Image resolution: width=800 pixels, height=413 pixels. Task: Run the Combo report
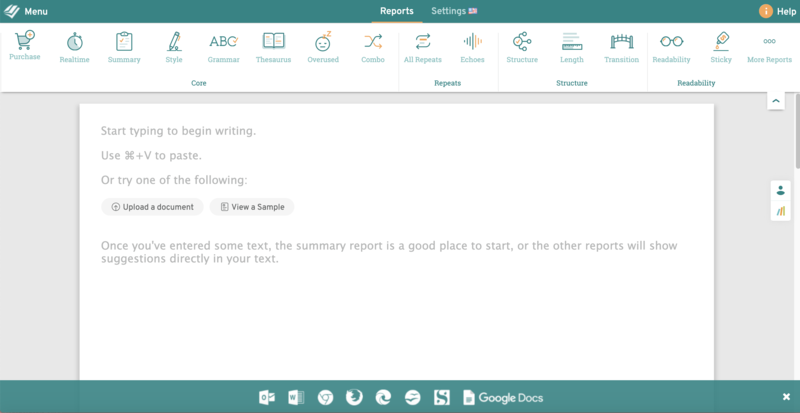(x=373, y=46)
